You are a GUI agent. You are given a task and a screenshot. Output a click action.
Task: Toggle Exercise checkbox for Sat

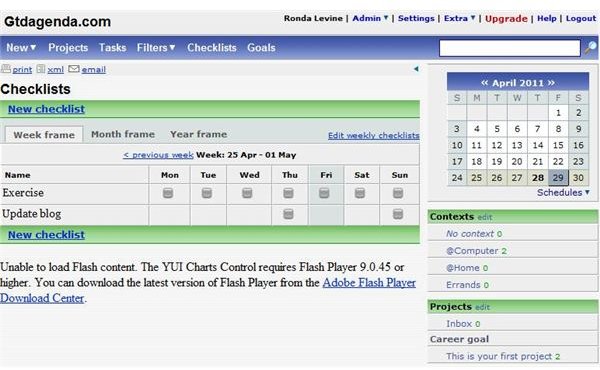point(360,193)
